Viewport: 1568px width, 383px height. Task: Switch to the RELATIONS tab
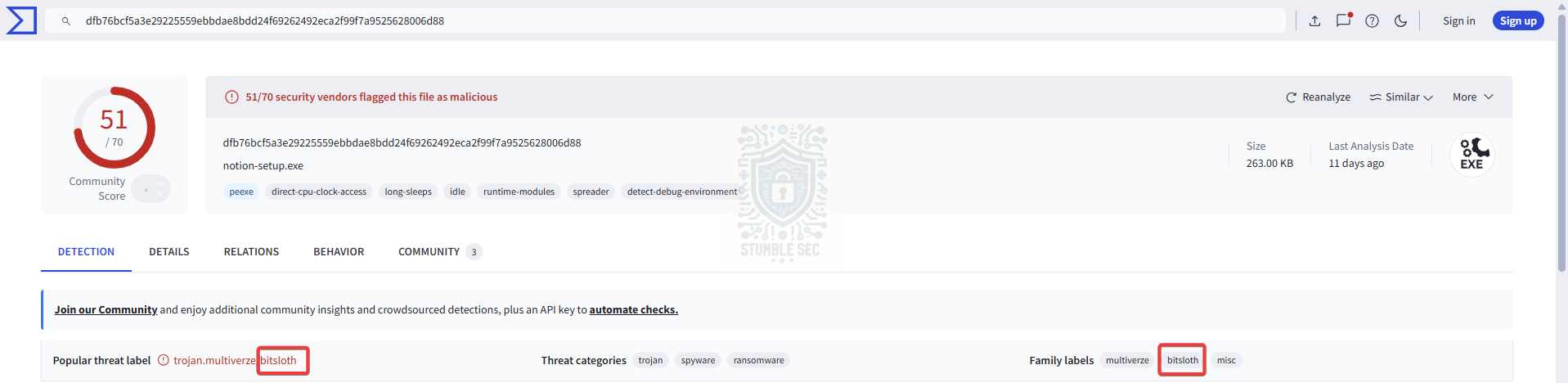(251, 252)
